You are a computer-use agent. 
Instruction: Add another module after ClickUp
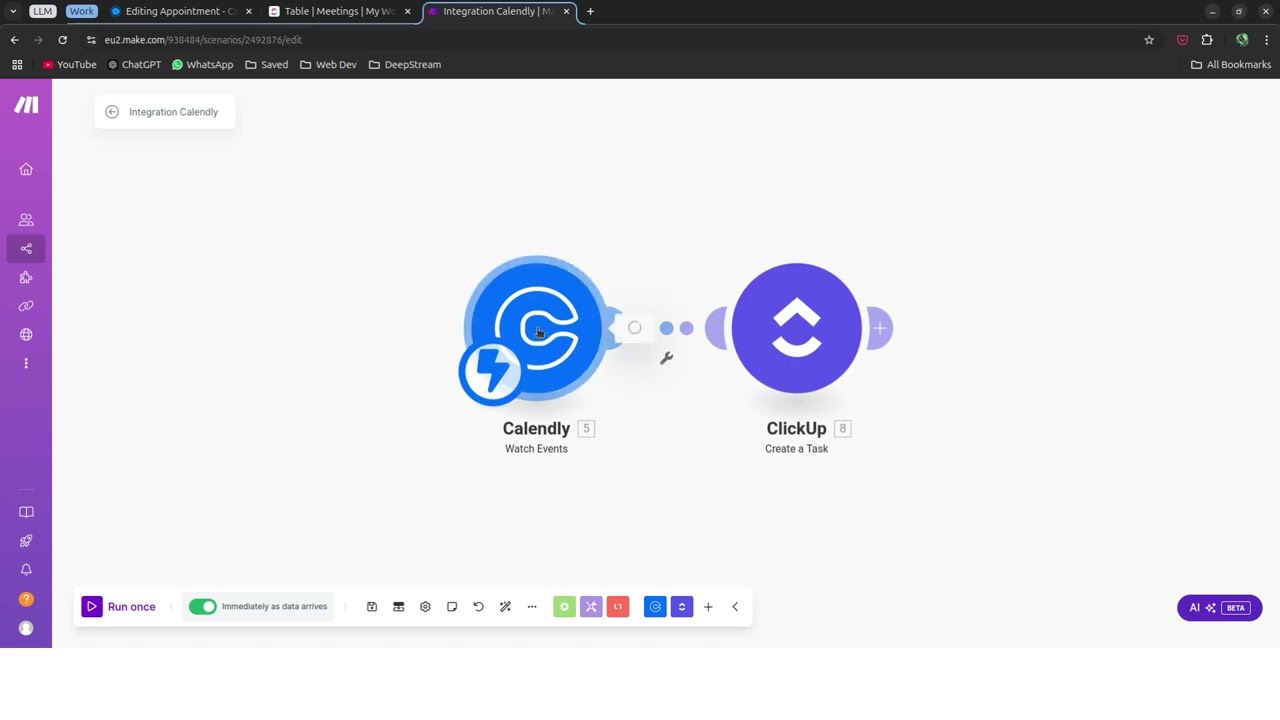pyautogui.click(x=880, y=328)
